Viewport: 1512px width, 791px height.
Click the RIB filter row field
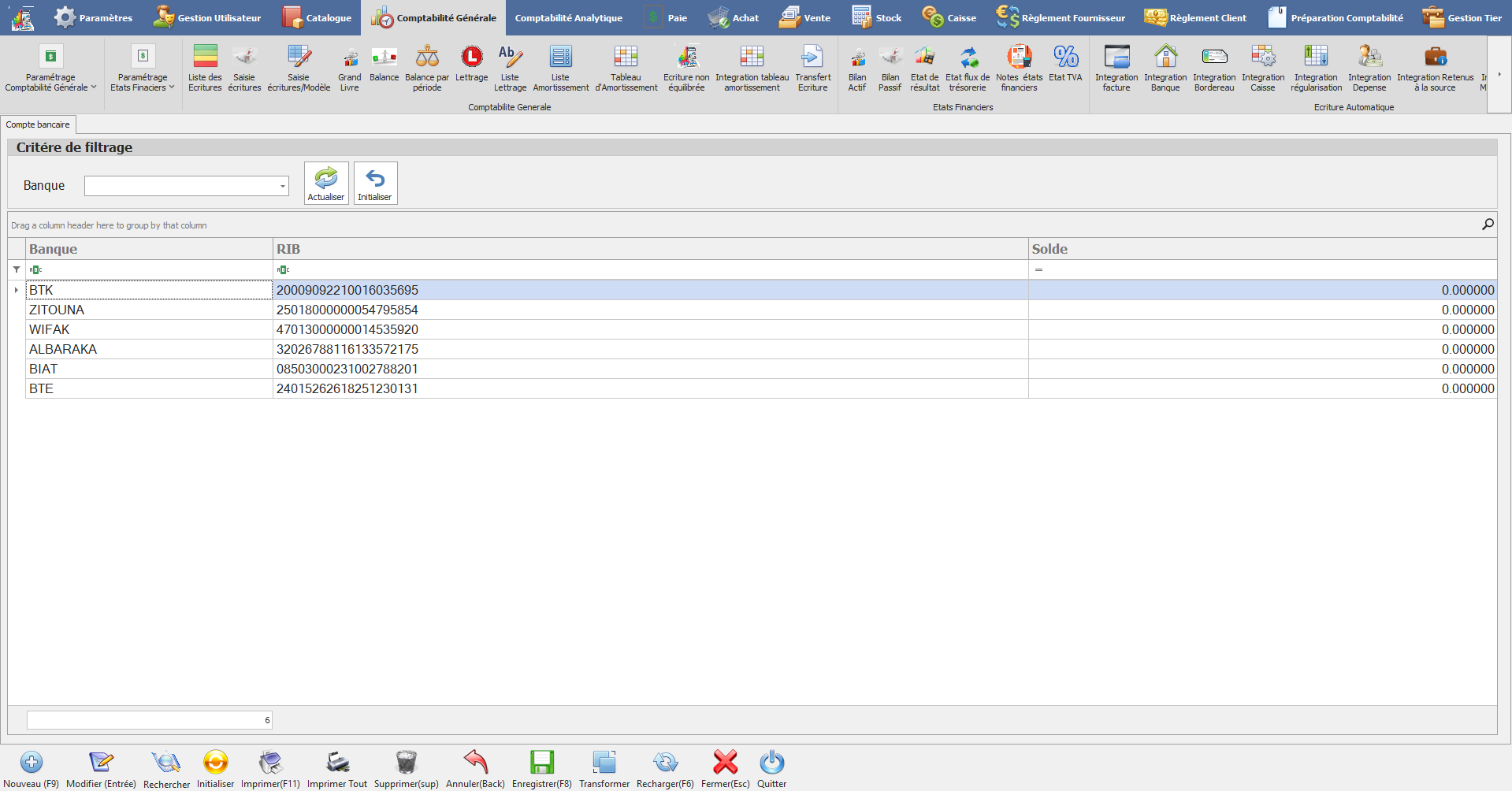pos(650,269)
